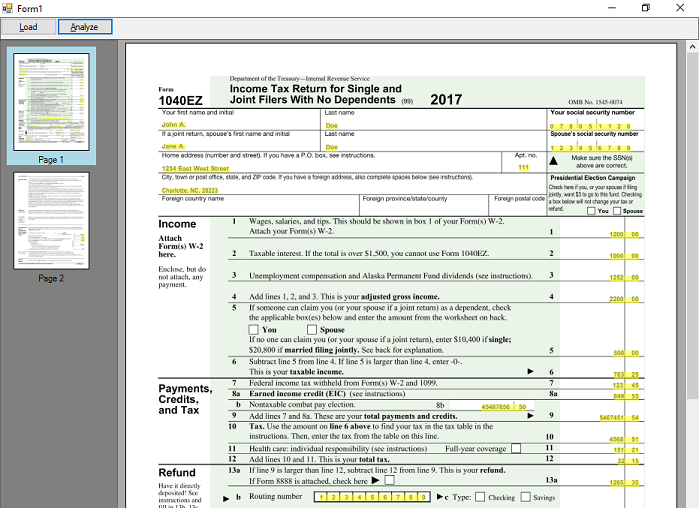
Task: Check the Full-year coverage box
Action: click(516, 448)
